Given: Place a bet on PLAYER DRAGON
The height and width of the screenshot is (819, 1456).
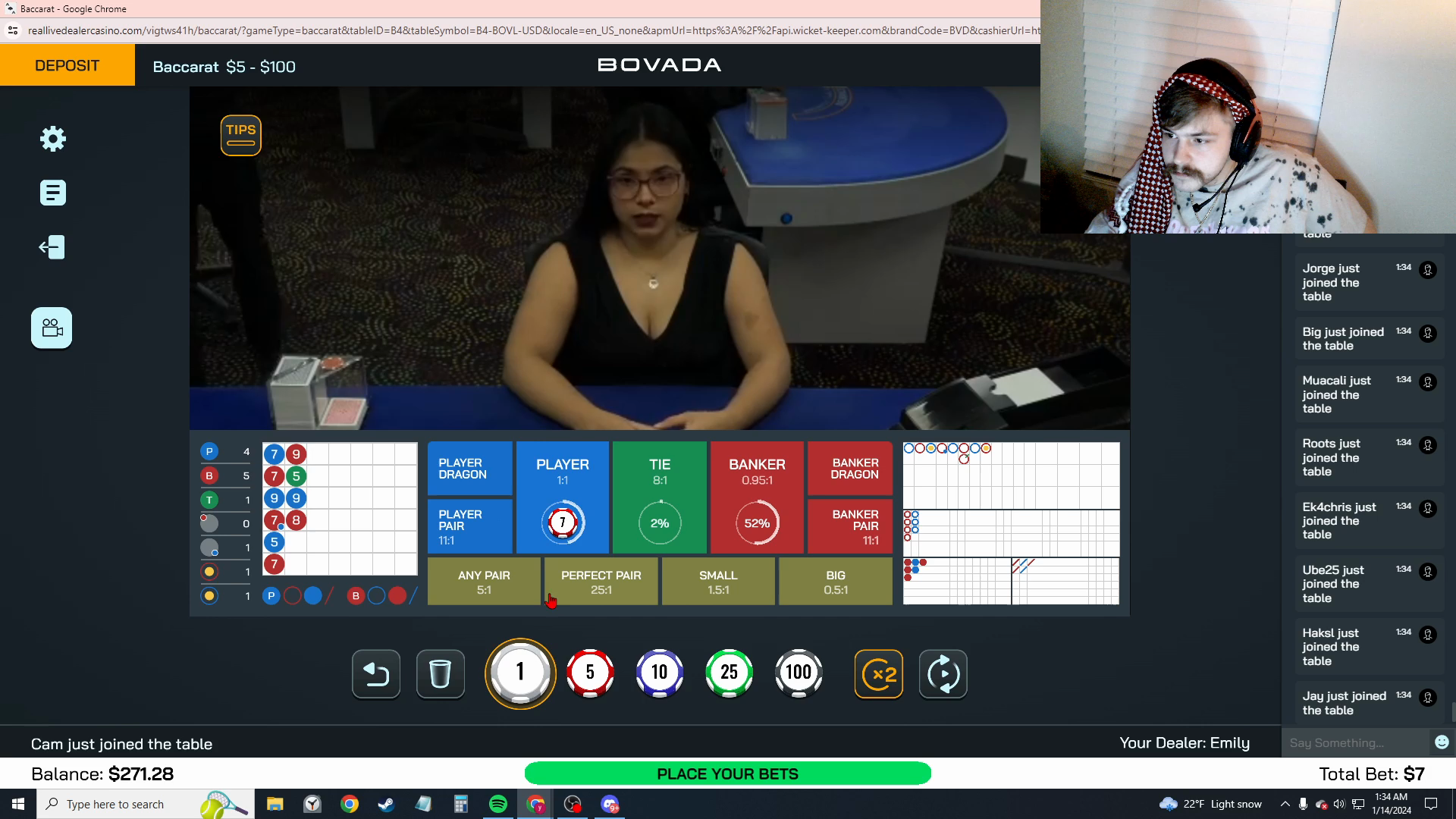Looking at the screenshot, I should [x=470, y=469].
